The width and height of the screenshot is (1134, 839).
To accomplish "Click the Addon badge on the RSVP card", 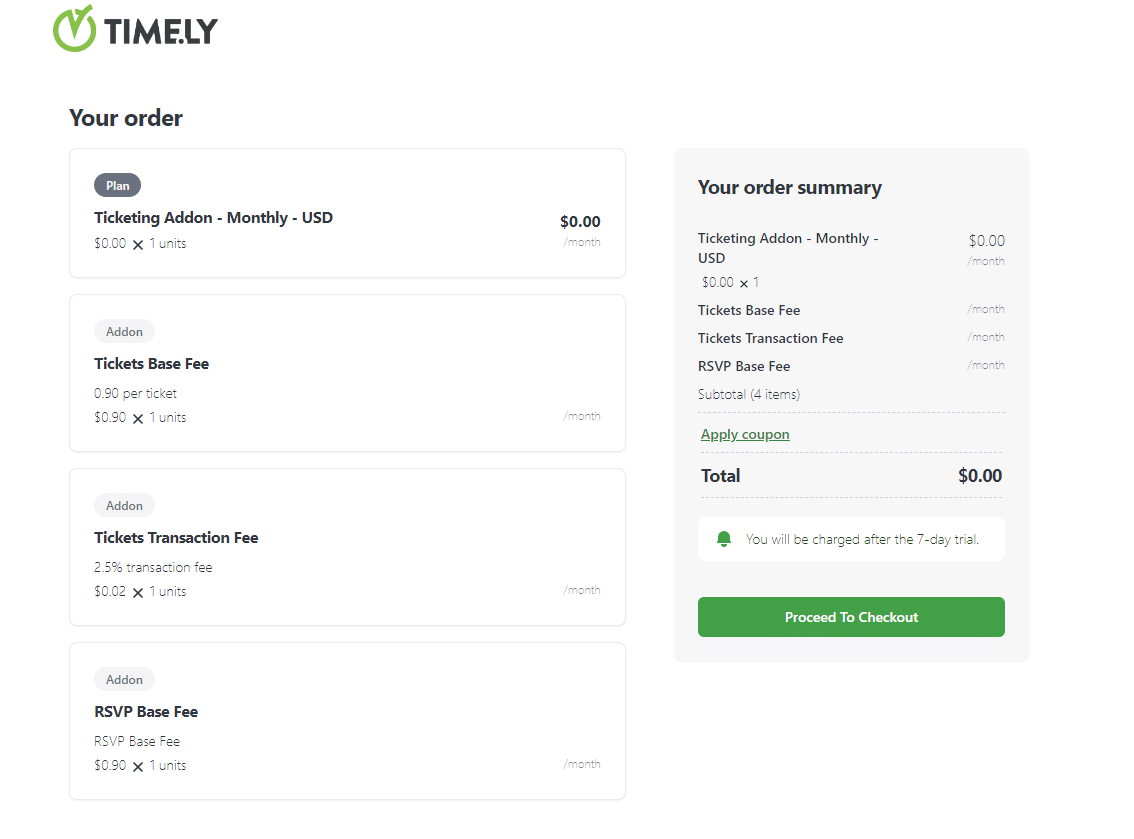I will click(124, 679).
